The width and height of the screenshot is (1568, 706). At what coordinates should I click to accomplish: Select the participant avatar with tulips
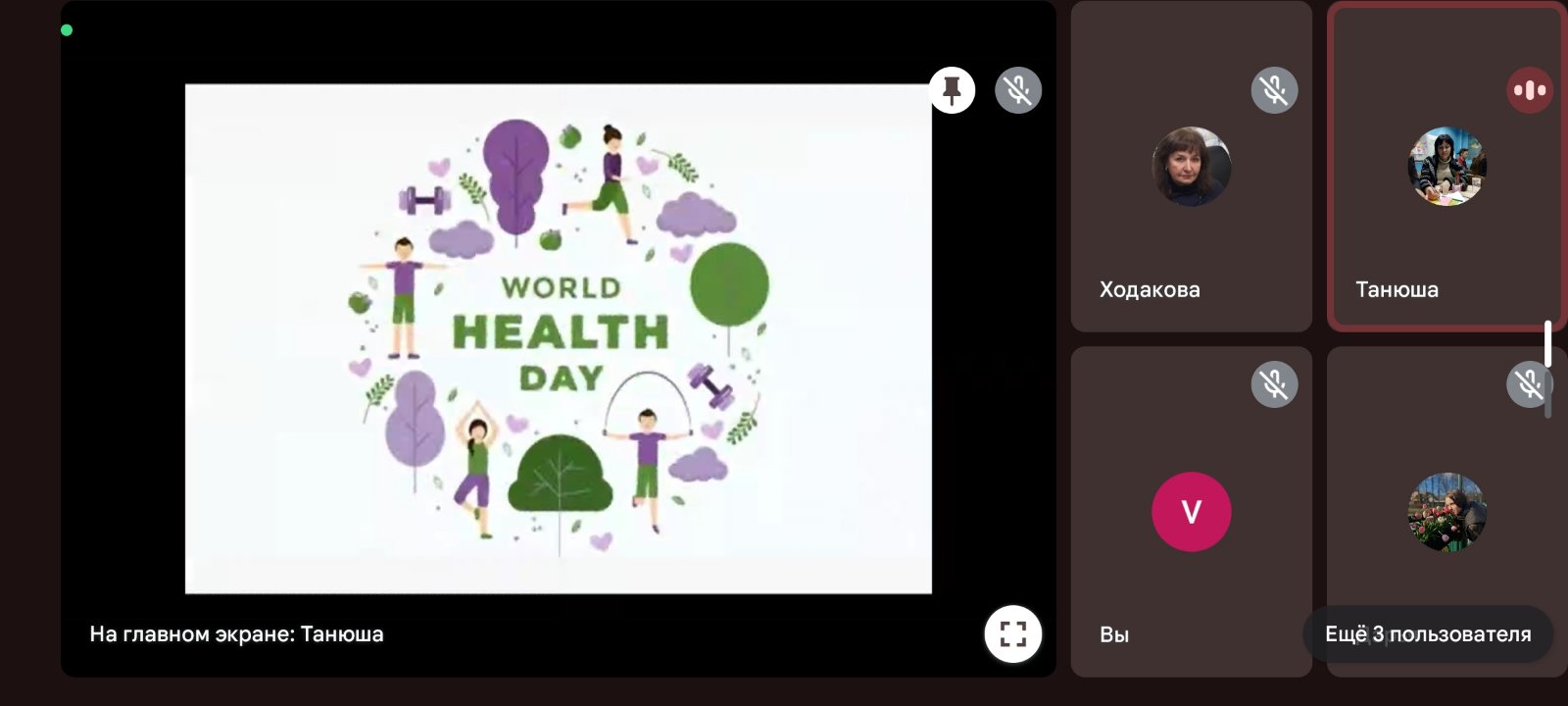[x=1446, y=512]
